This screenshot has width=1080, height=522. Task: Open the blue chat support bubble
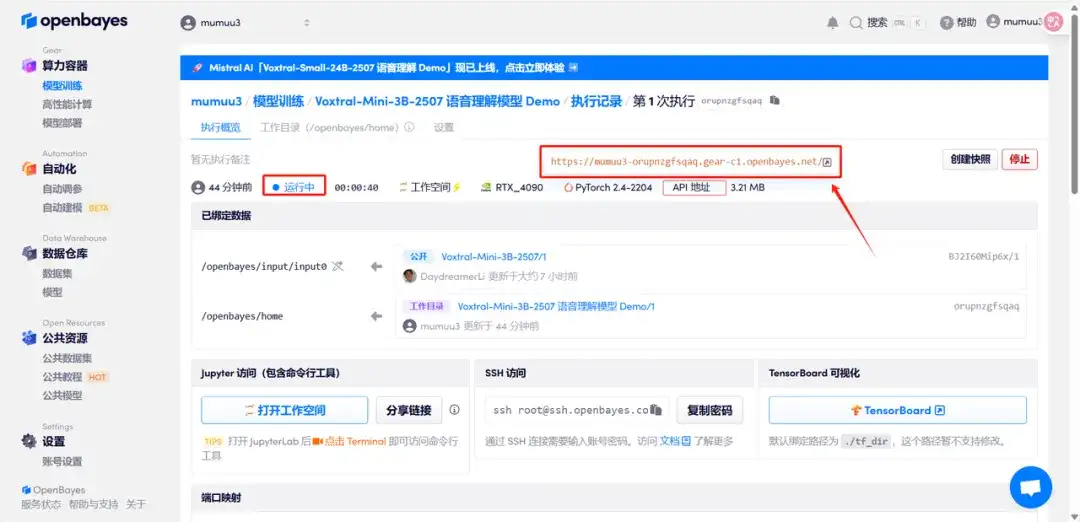pyautogui.click(x=1030, y=488)
